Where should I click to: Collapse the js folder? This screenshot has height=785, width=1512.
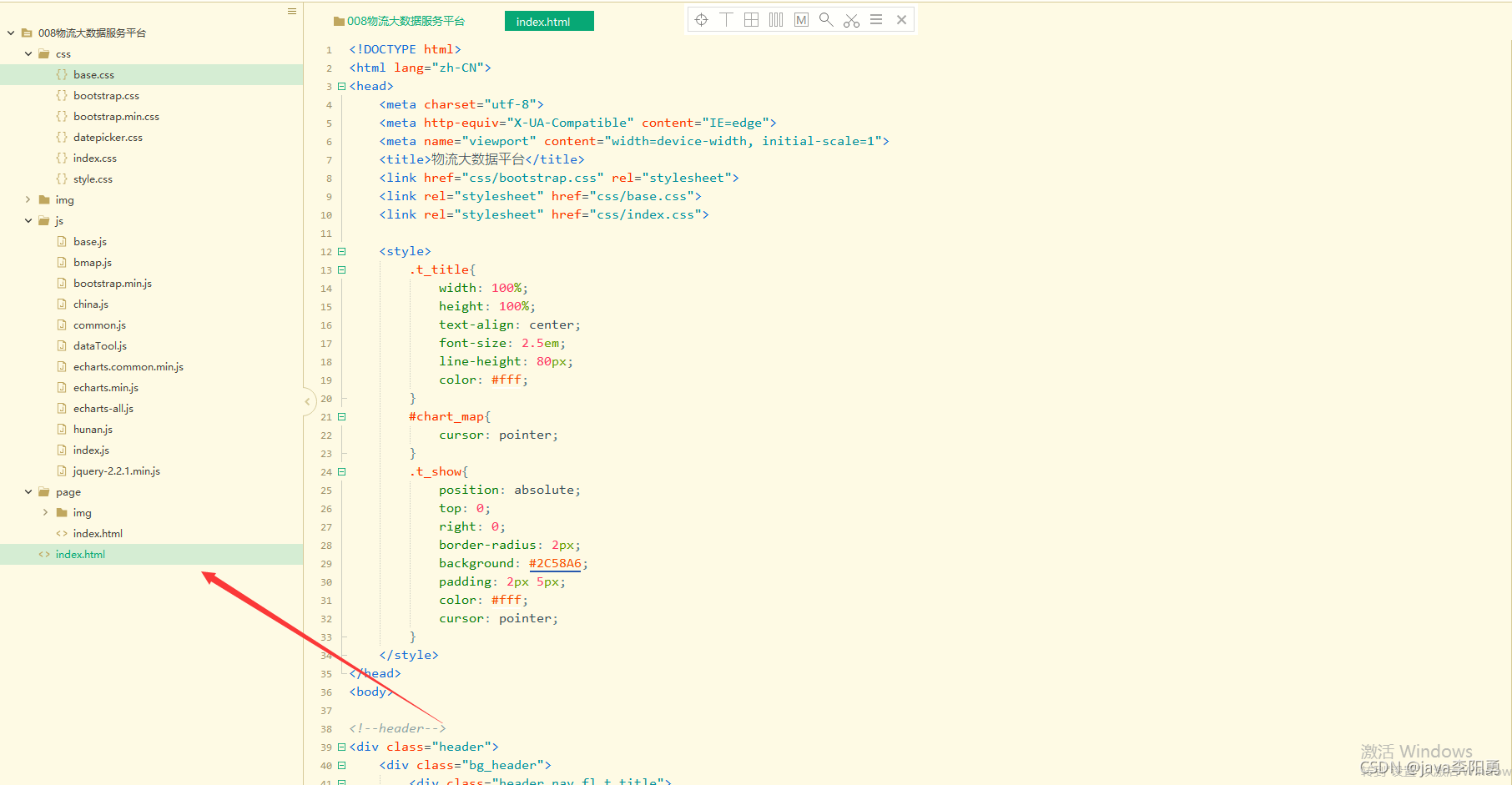[28, 221]
